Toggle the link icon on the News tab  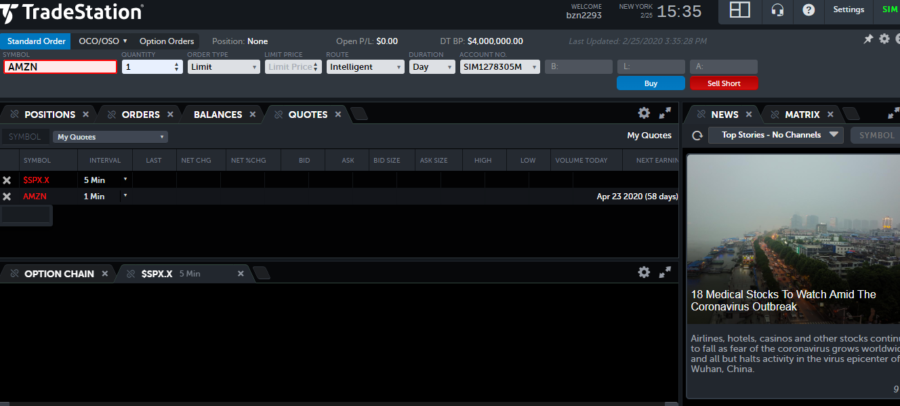click(701, 114)
